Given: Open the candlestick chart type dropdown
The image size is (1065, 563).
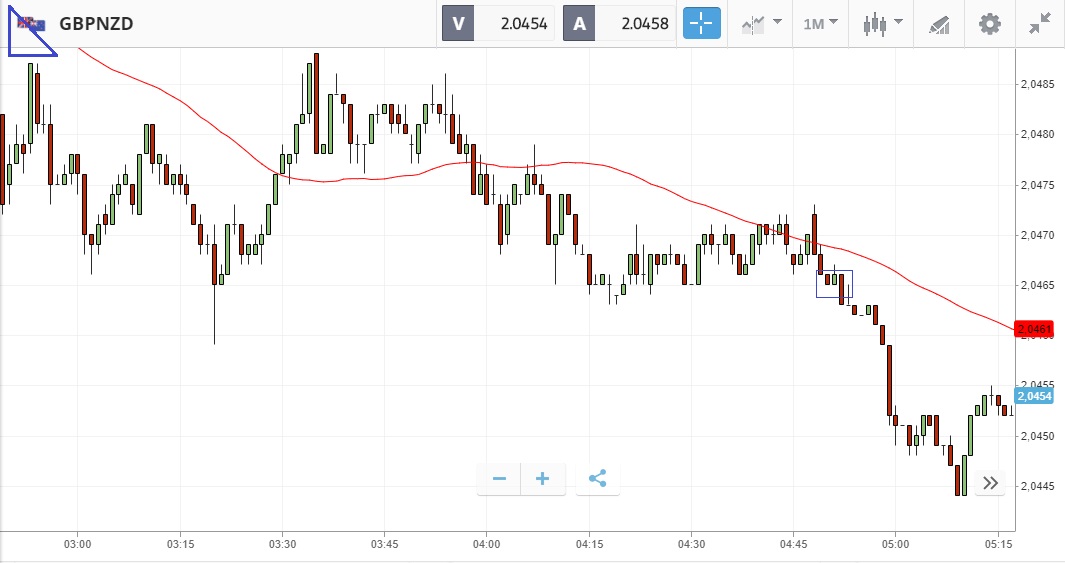Looking at the screenshot, I should coord(882,23).
